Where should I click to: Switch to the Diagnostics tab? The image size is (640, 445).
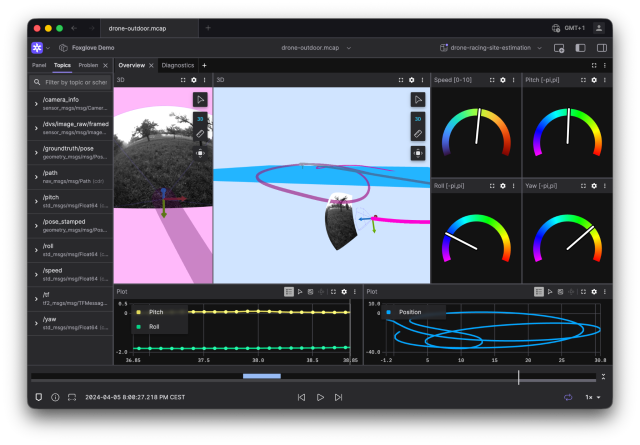pyautogui.click(x=178, y=65)
